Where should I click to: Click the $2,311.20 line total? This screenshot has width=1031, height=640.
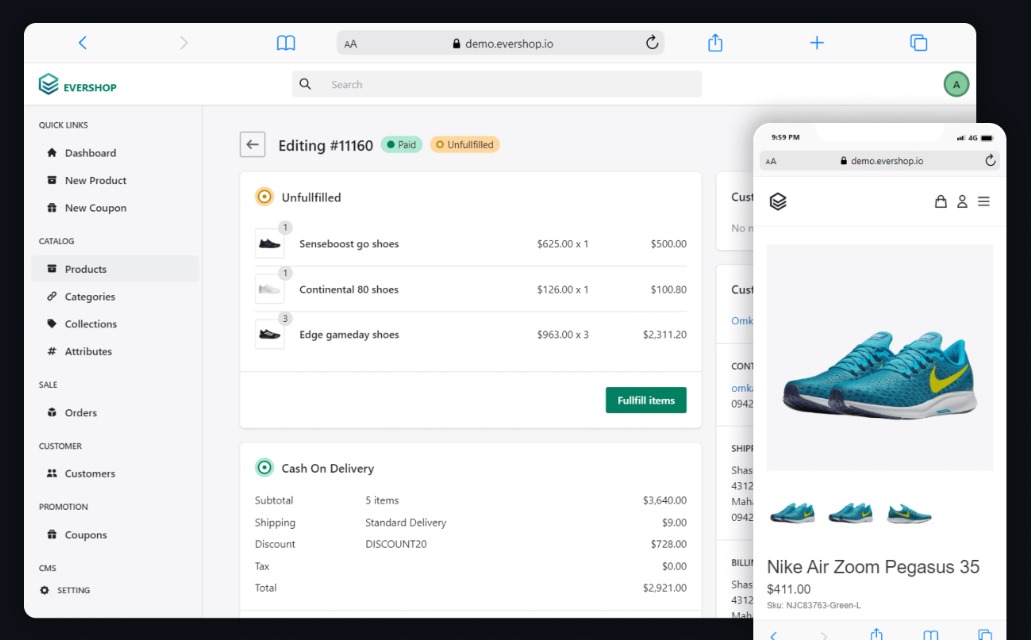[665, 335]
